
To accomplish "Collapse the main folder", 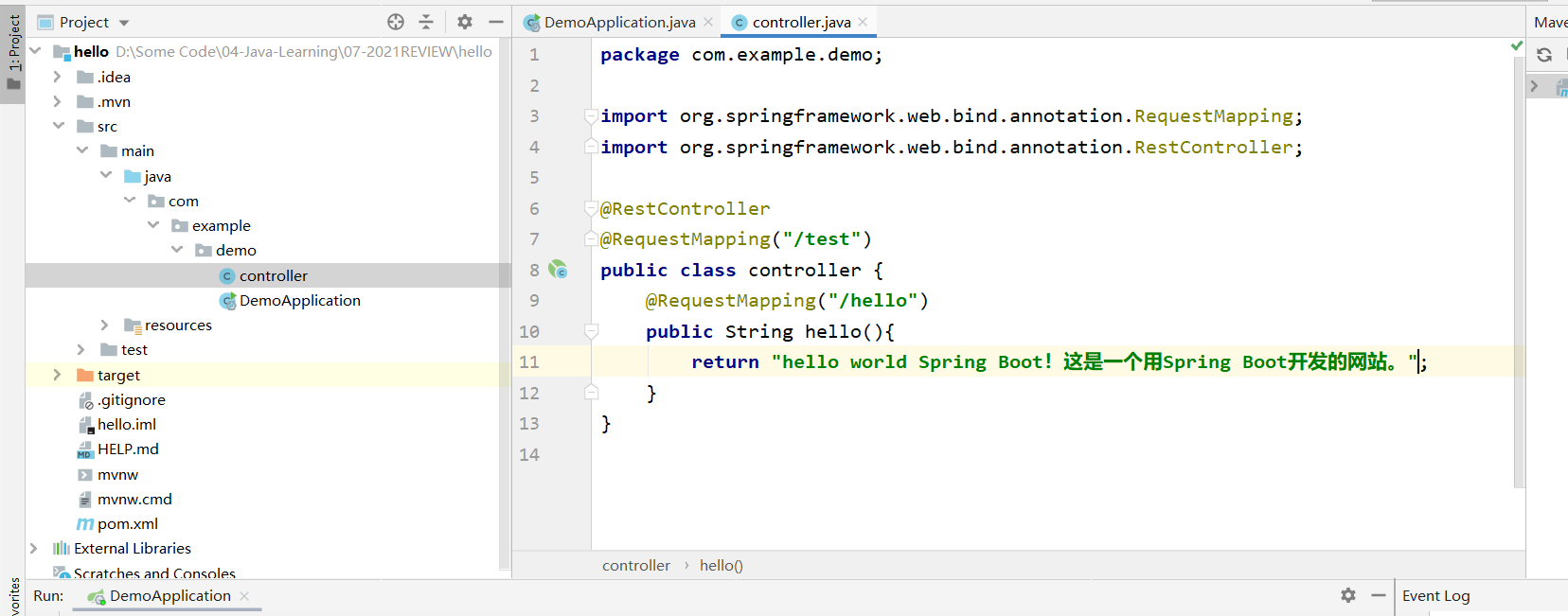I will click(82, 150).
